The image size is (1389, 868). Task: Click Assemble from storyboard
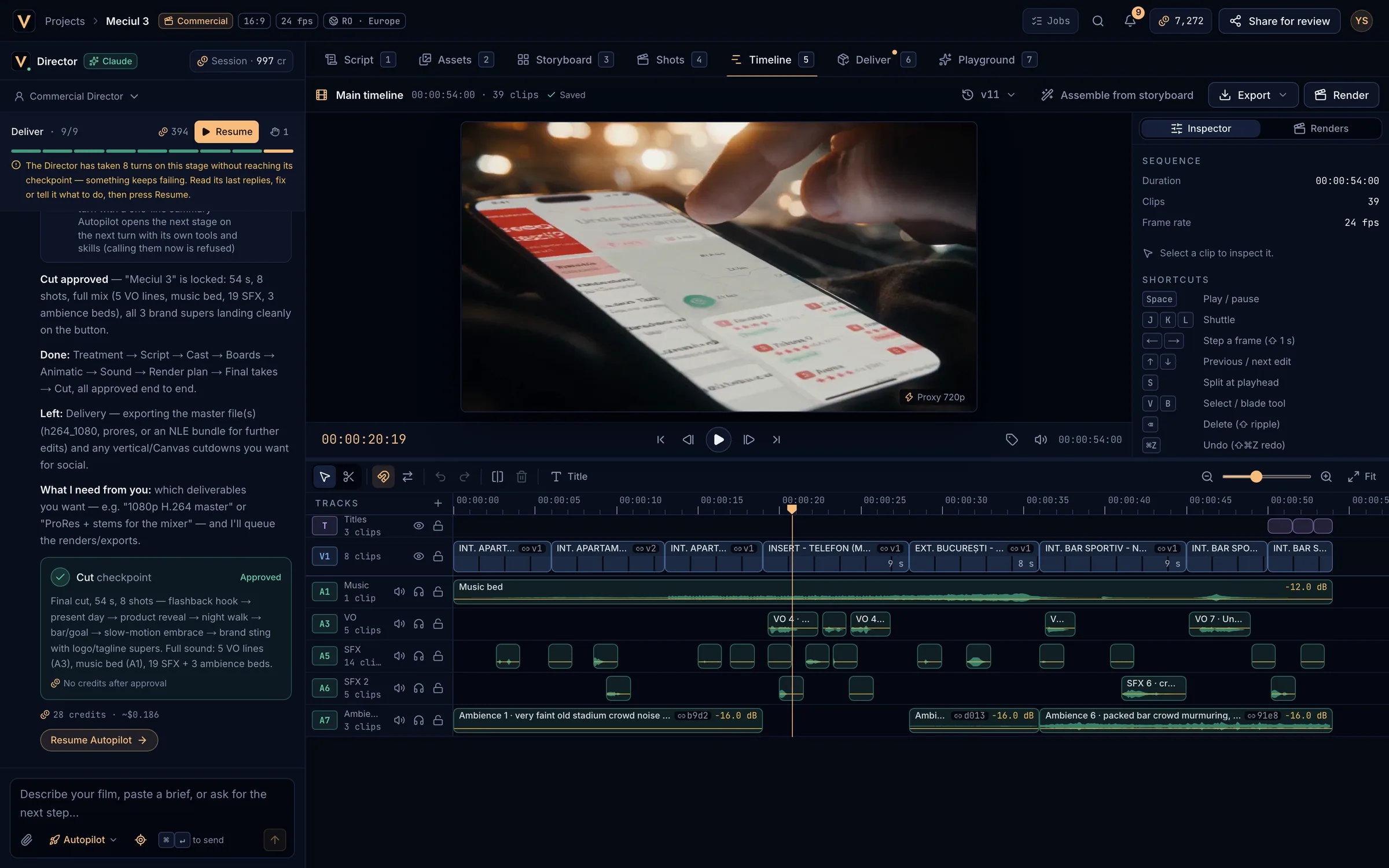click(1117, 95)
